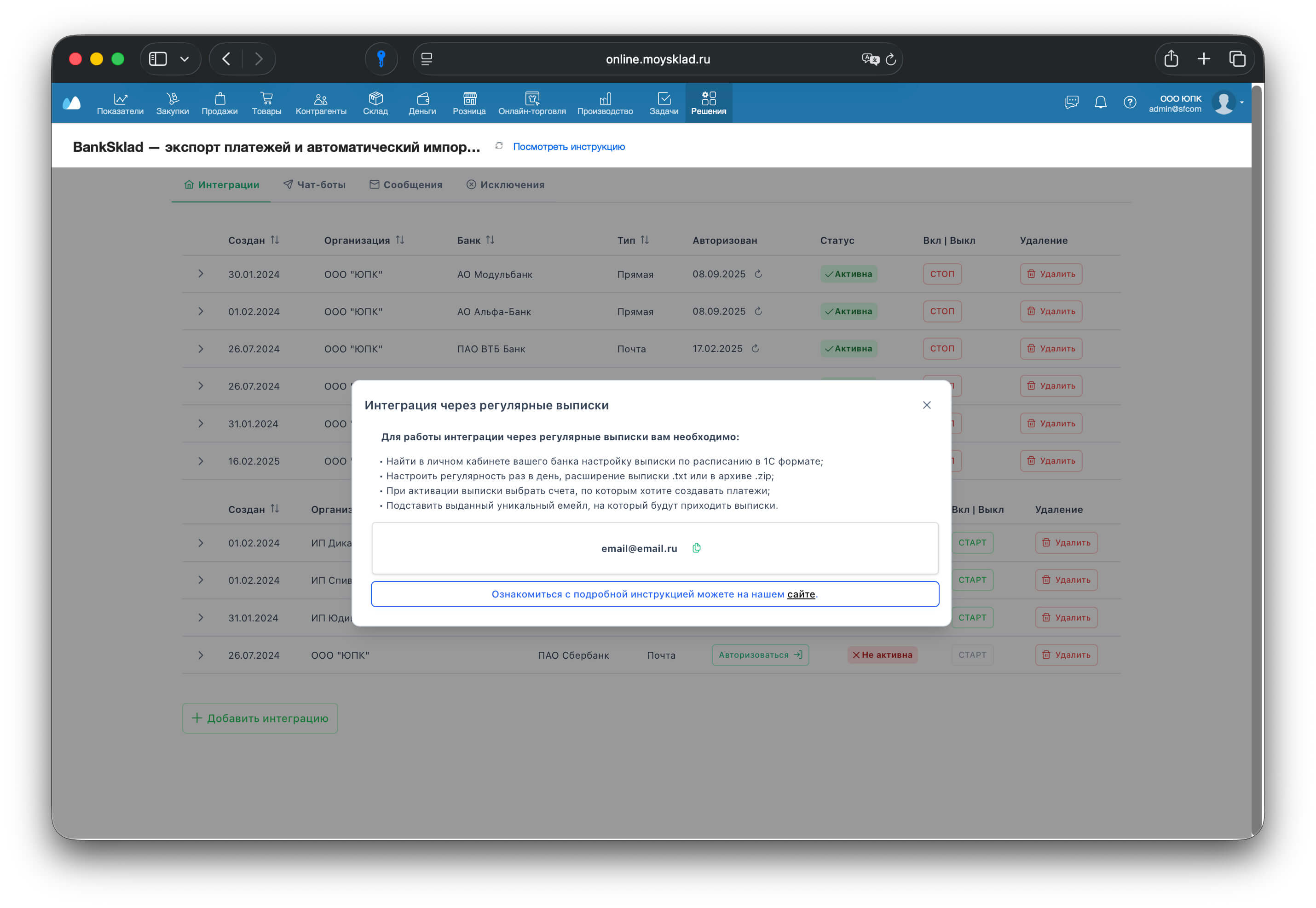Open Розница section
1316x908 pixels.
pyautogui.click(x=469, y=103)
